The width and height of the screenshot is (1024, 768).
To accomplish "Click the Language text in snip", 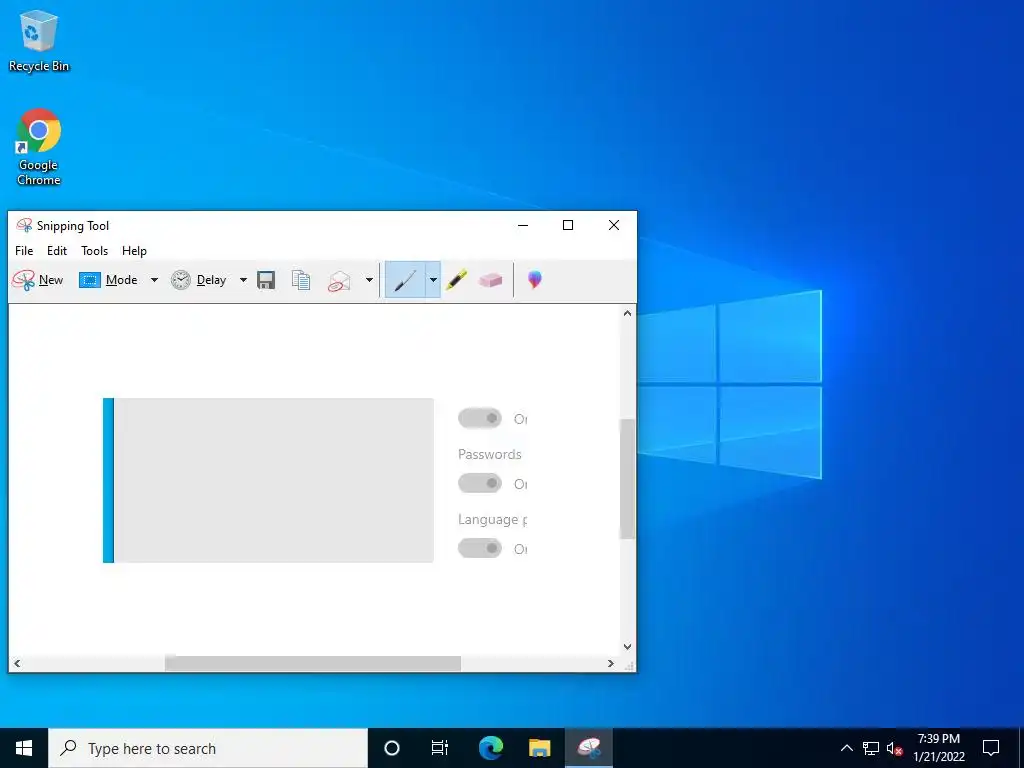I will click(492, 520).
